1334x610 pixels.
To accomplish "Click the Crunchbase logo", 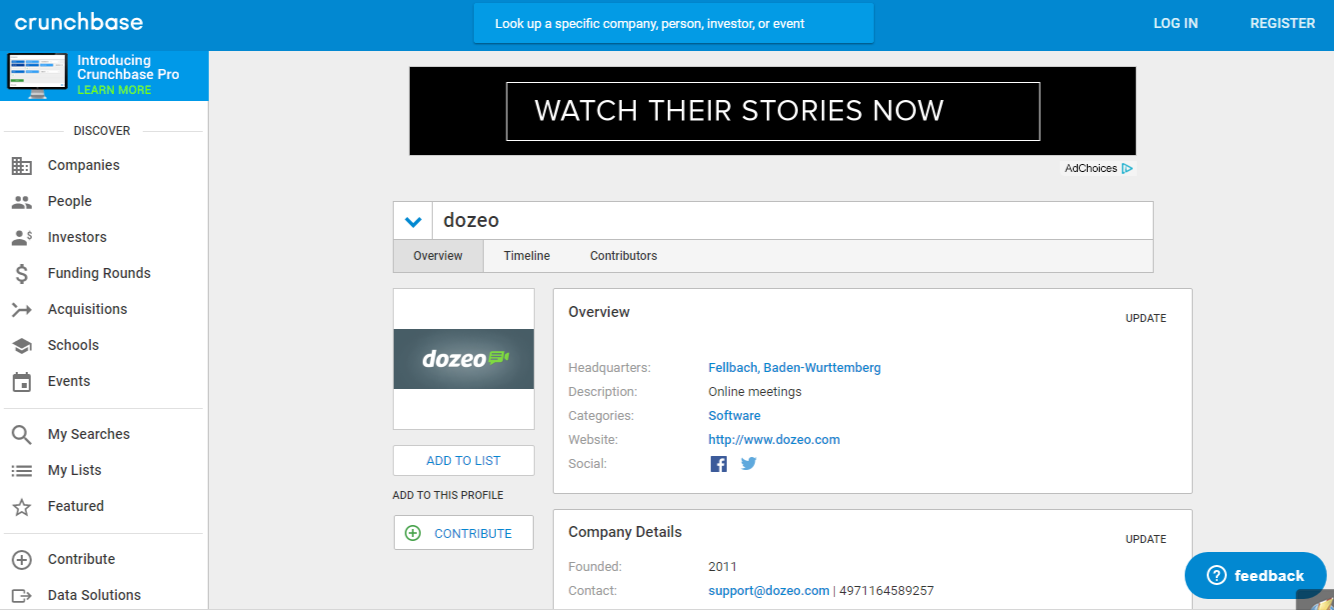I will click(79, 22).
